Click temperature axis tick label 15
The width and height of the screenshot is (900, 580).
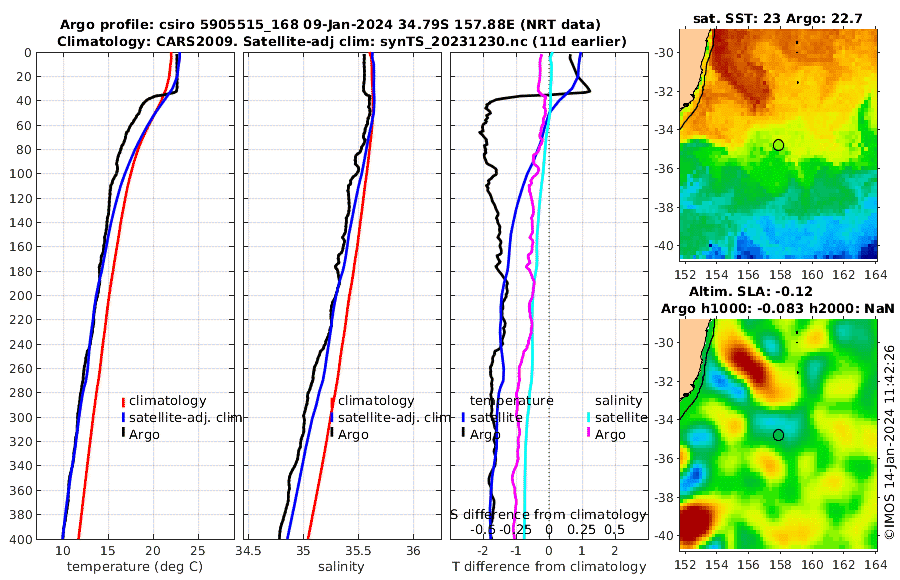107,551
